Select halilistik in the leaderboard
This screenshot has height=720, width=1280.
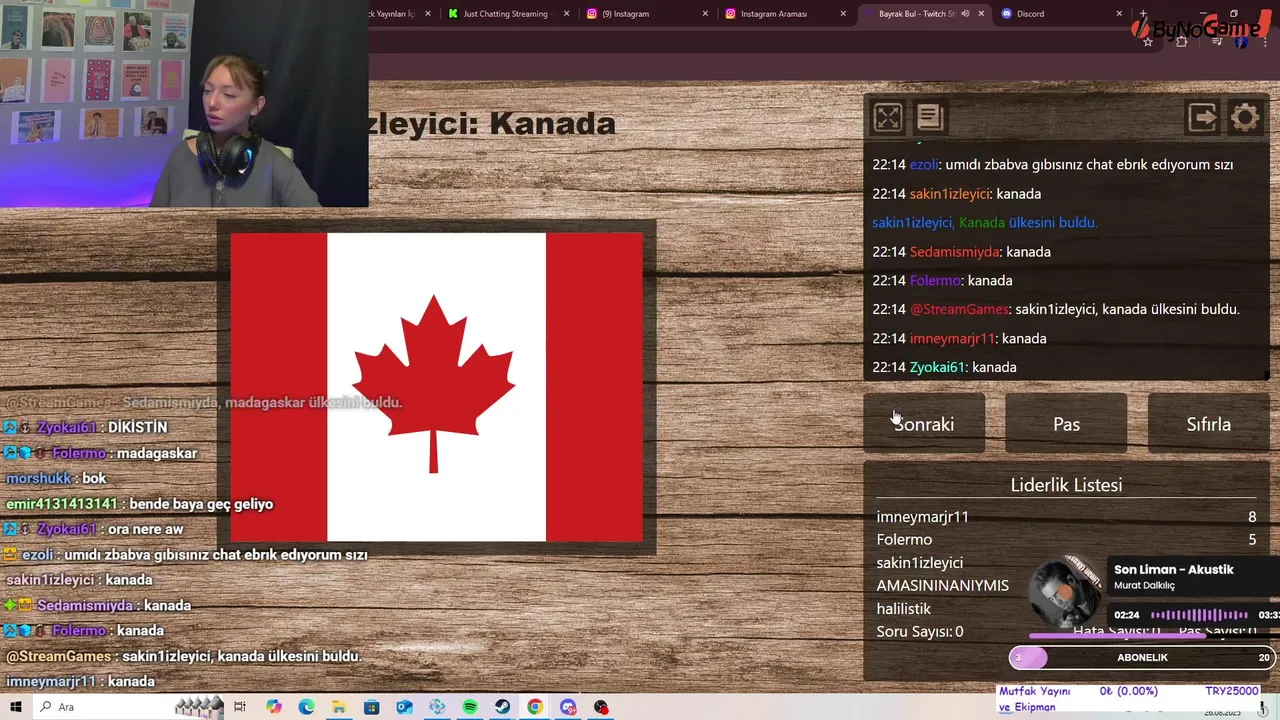tap(903, 609)
